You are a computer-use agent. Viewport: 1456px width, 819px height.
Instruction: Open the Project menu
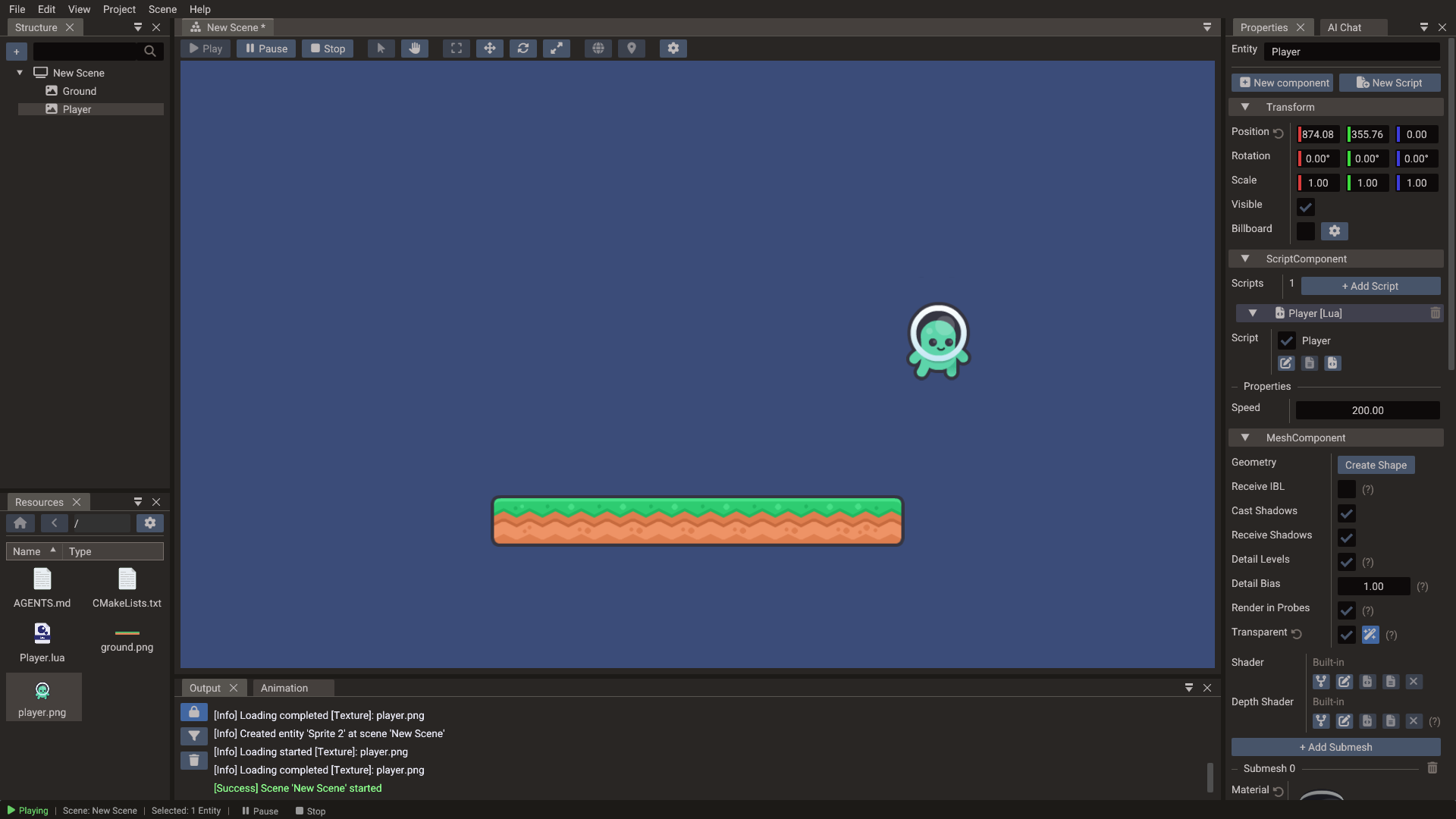[119, 9]
